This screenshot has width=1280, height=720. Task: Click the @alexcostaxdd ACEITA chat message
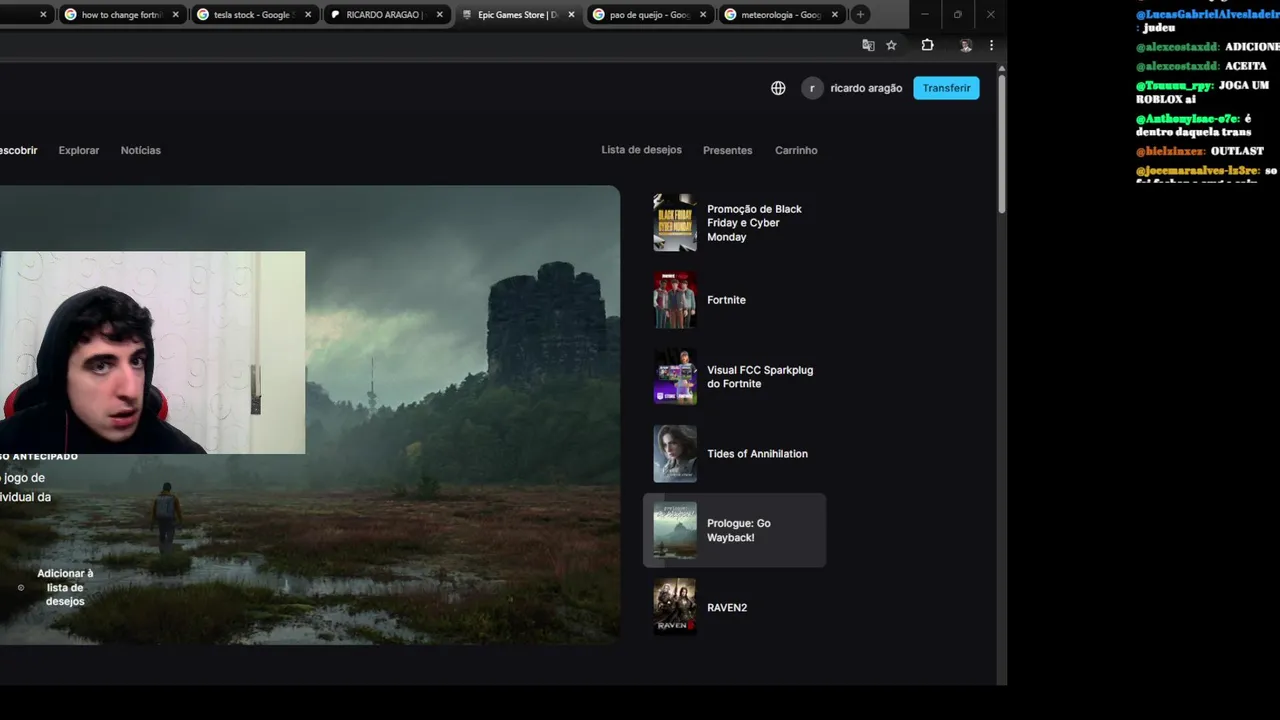(1201, 66)
